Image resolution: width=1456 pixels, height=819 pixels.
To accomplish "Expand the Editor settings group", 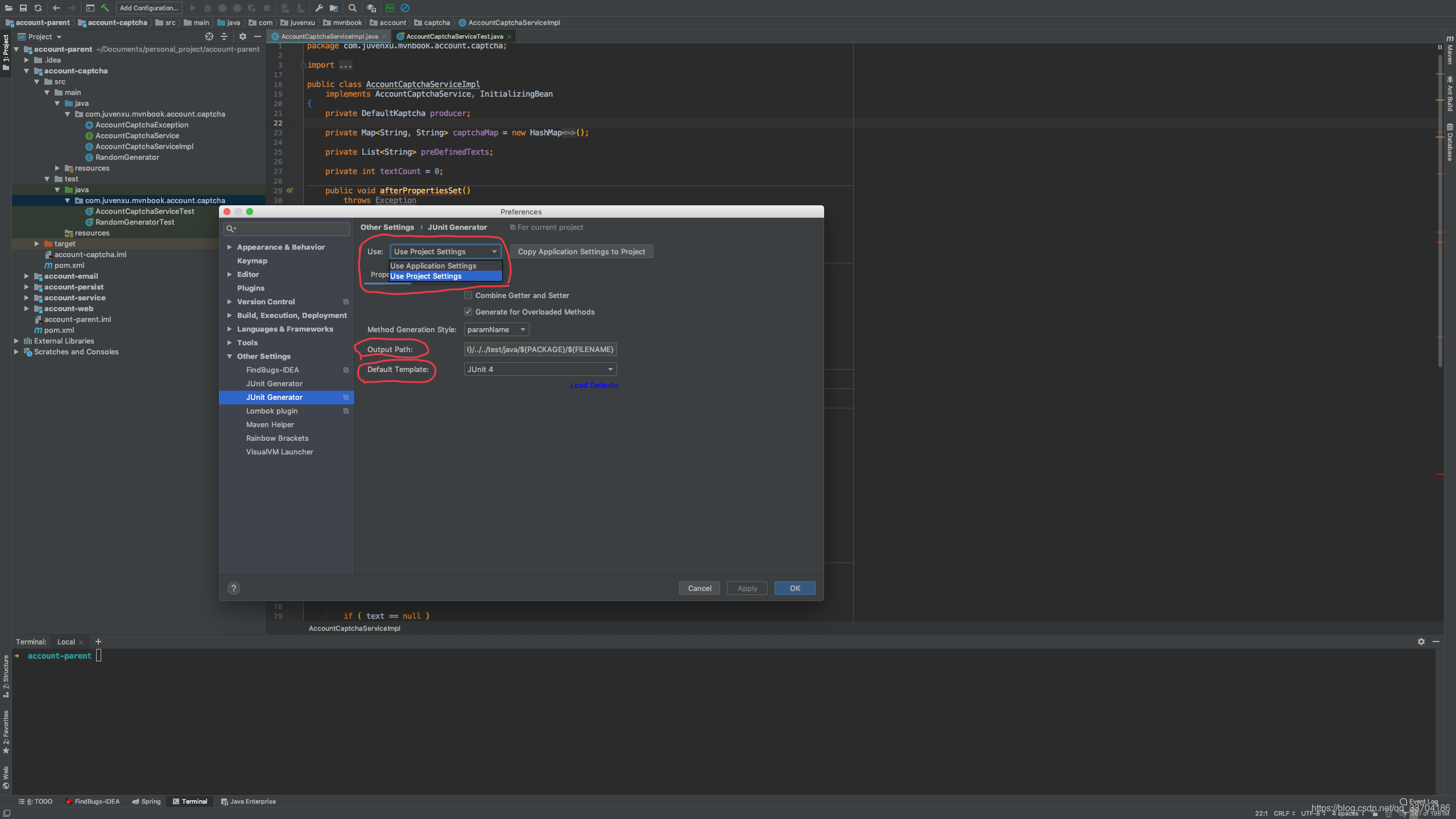I will (229, 274).
